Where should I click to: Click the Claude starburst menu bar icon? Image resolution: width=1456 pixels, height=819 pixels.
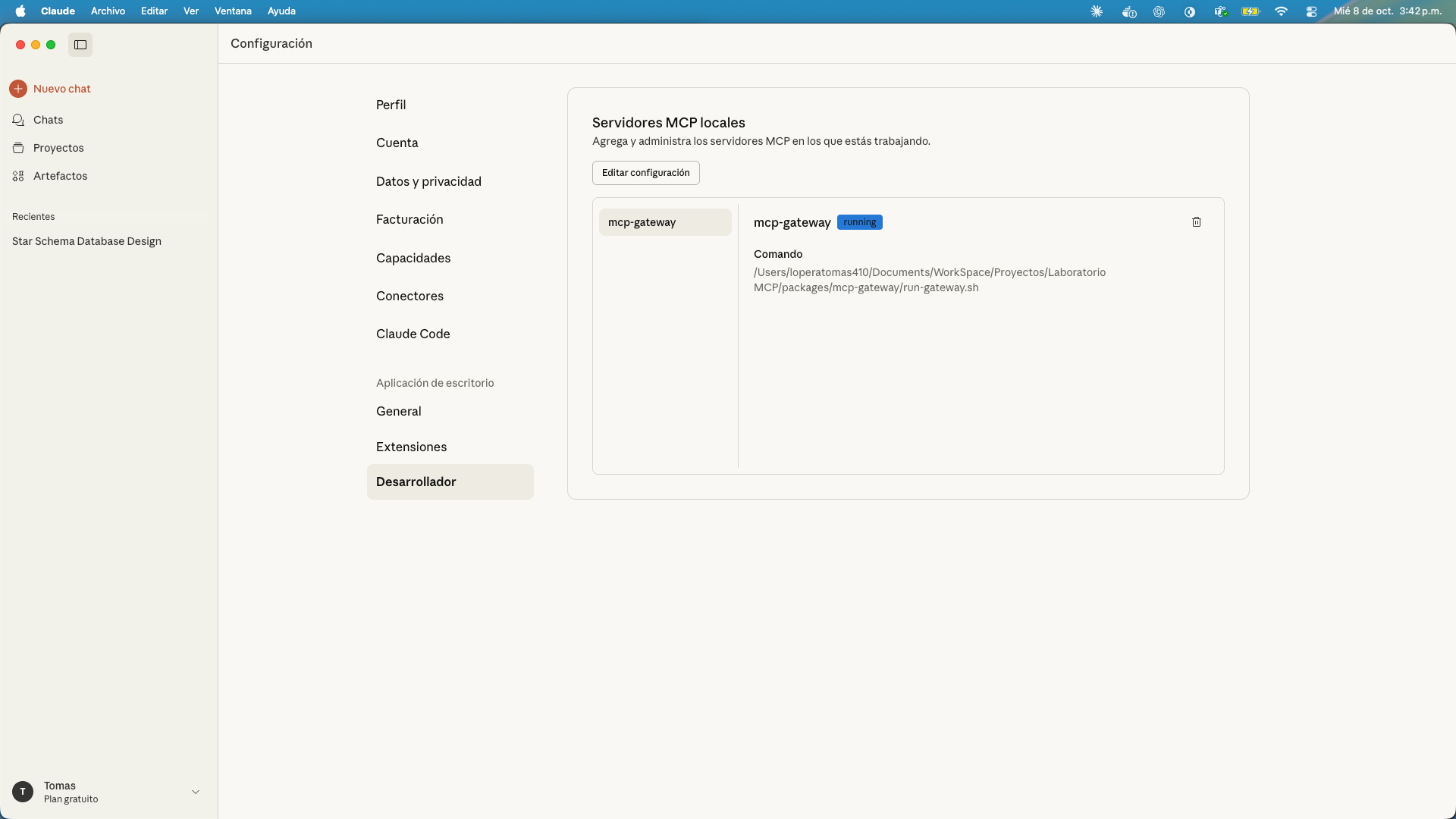click(1097, 11)
